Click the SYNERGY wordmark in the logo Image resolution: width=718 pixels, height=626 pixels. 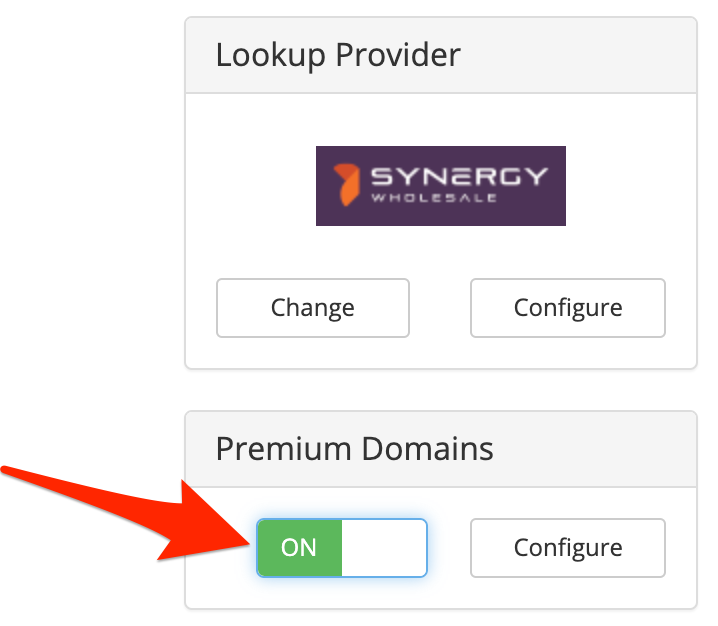point(459,178)
